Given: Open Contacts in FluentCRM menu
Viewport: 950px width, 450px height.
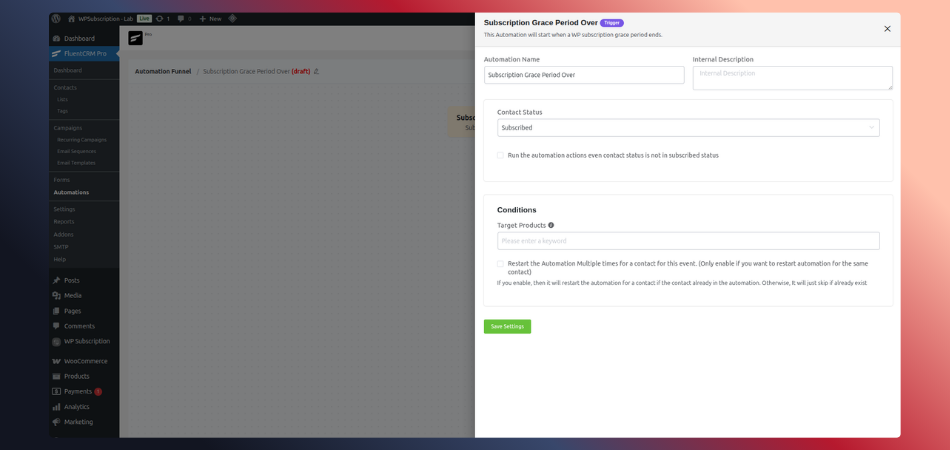Looking at the screenshot, I should point(65,88).
